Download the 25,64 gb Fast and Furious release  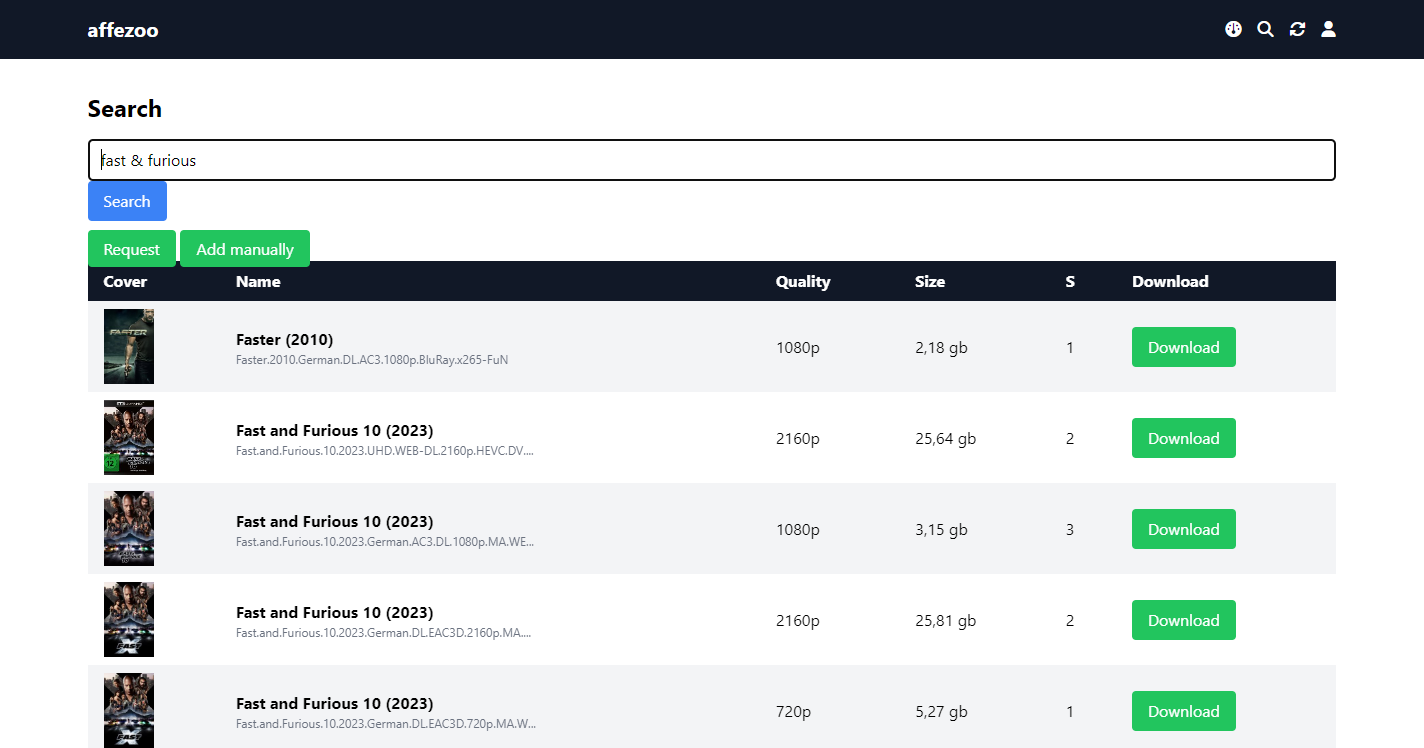tap(1184, 438)
